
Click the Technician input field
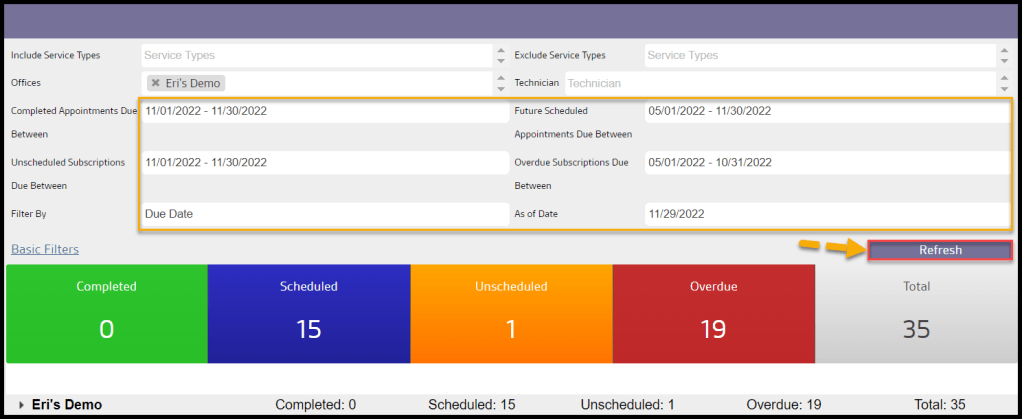point(780,85)
